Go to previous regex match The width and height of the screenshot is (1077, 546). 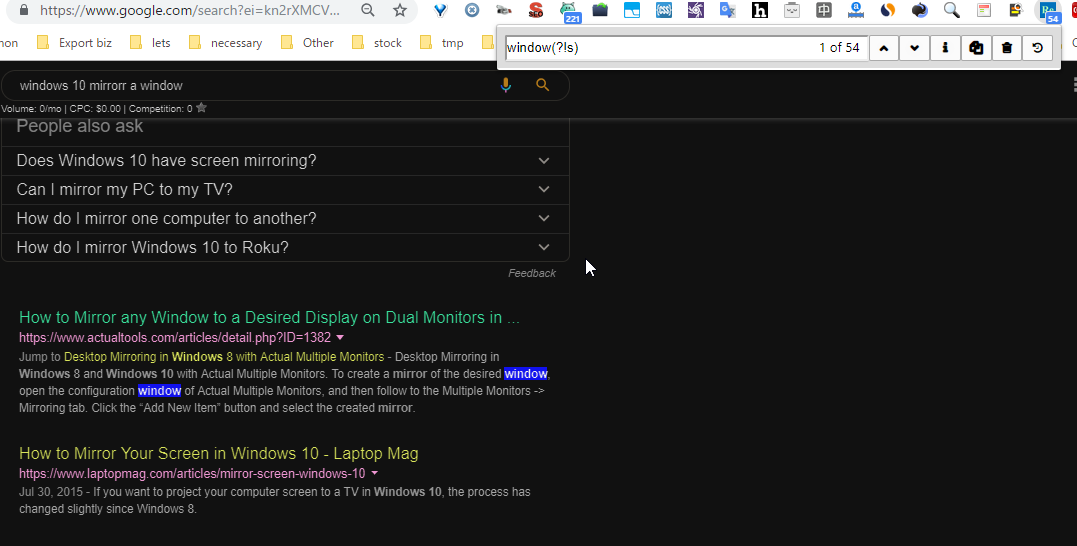883,48
